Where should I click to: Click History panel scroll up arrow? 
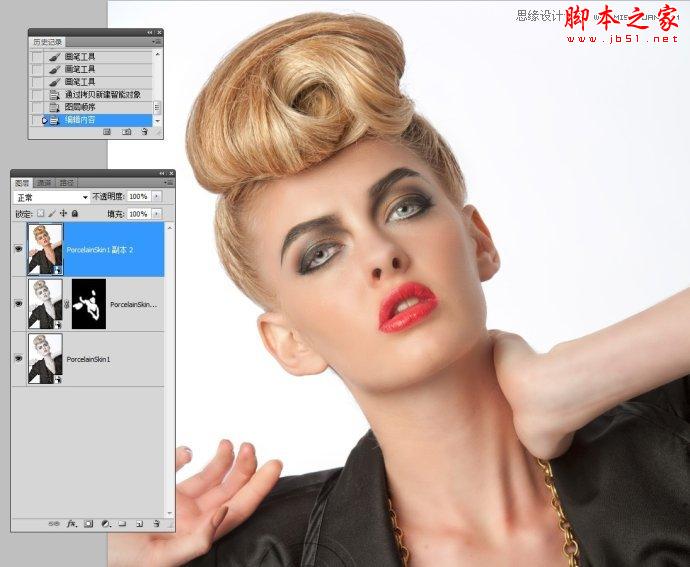click(x=158, y=54)
